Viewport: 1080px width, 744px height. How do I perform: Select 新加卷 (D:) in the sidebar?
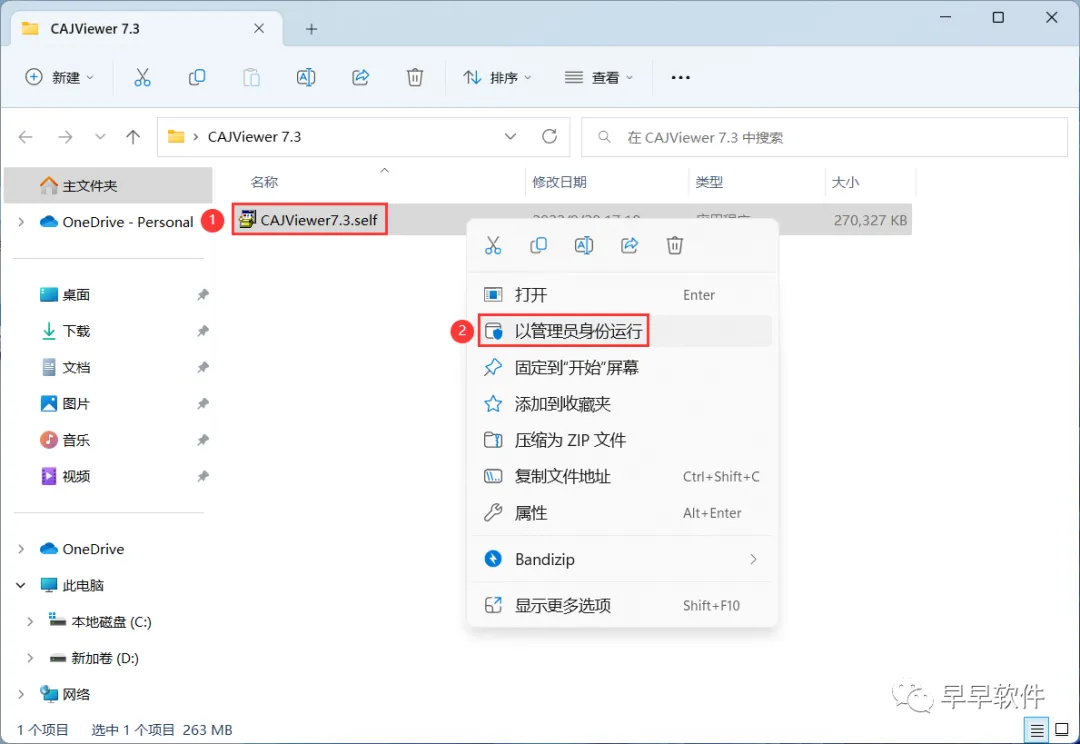pyautogui.click(x=94, y=658)
